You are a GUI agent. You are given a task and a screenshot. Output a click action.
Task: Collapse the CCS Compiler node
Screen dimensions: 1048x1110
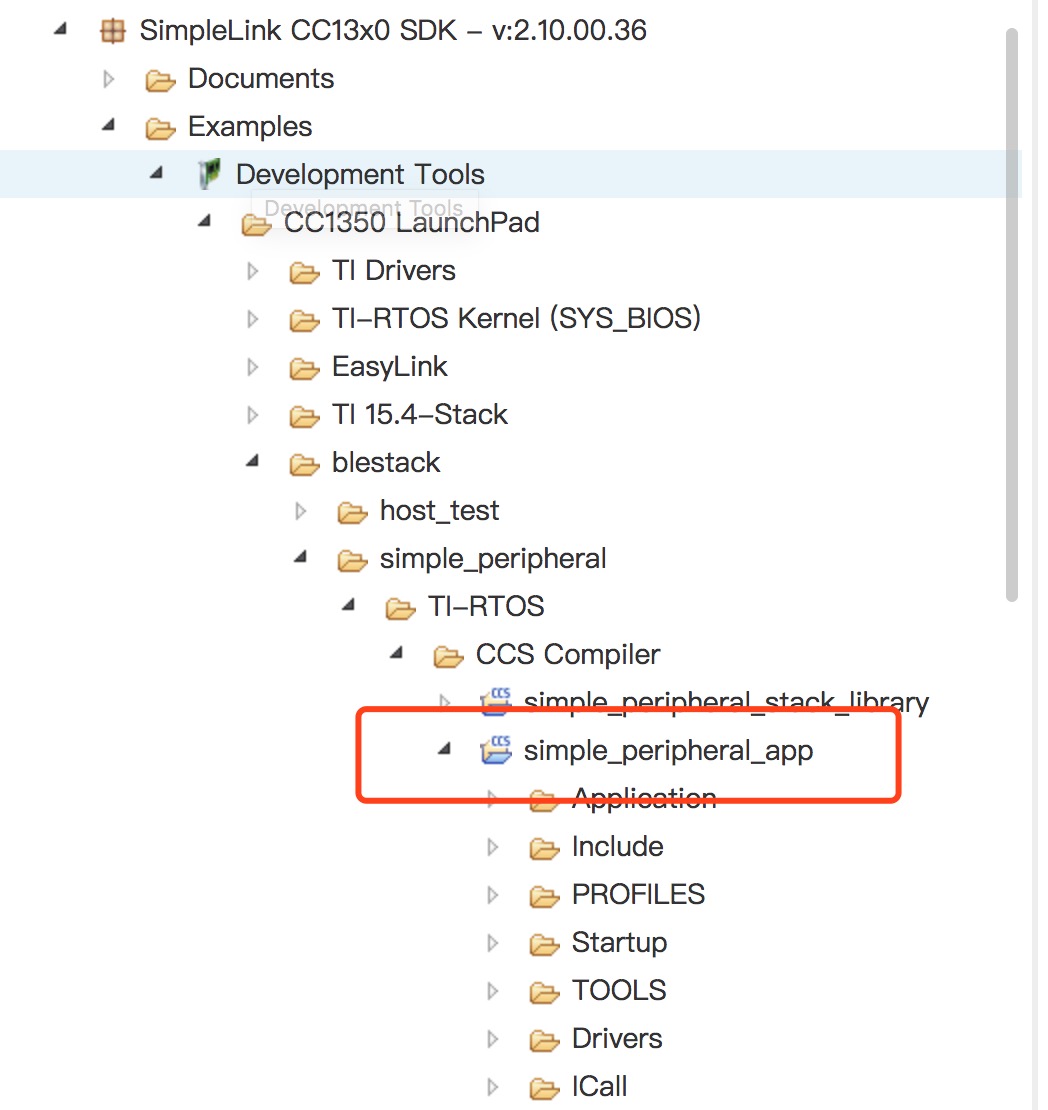[397, 653]
